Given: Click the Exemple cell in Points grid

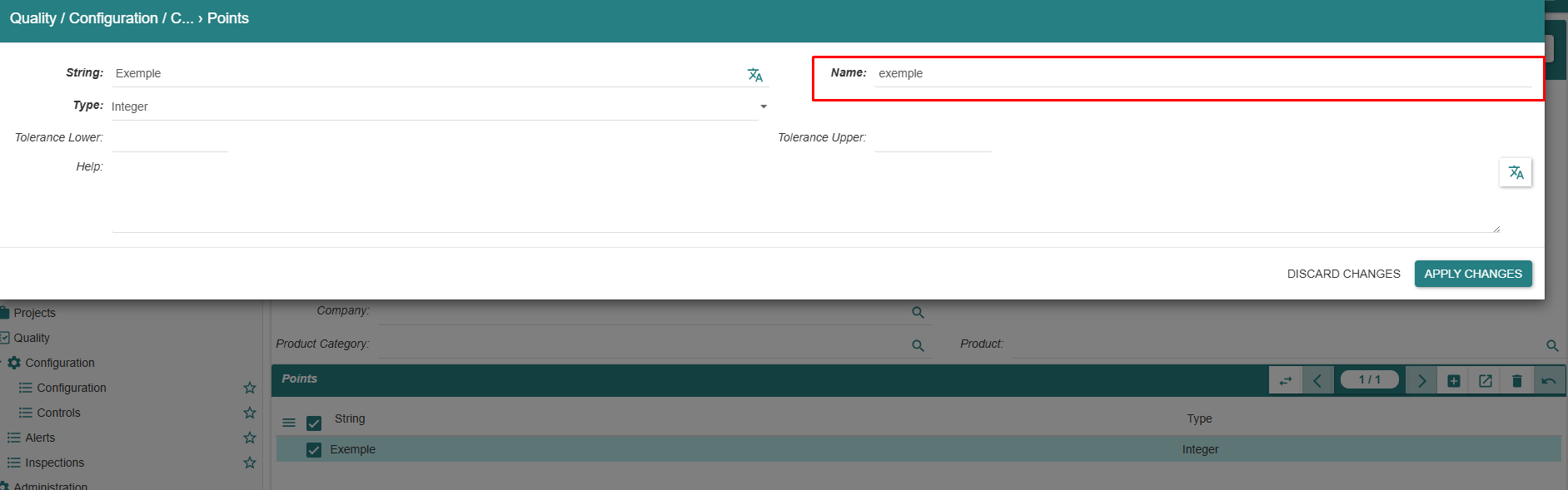Looking at the screenshot, I should click(352, 449).
